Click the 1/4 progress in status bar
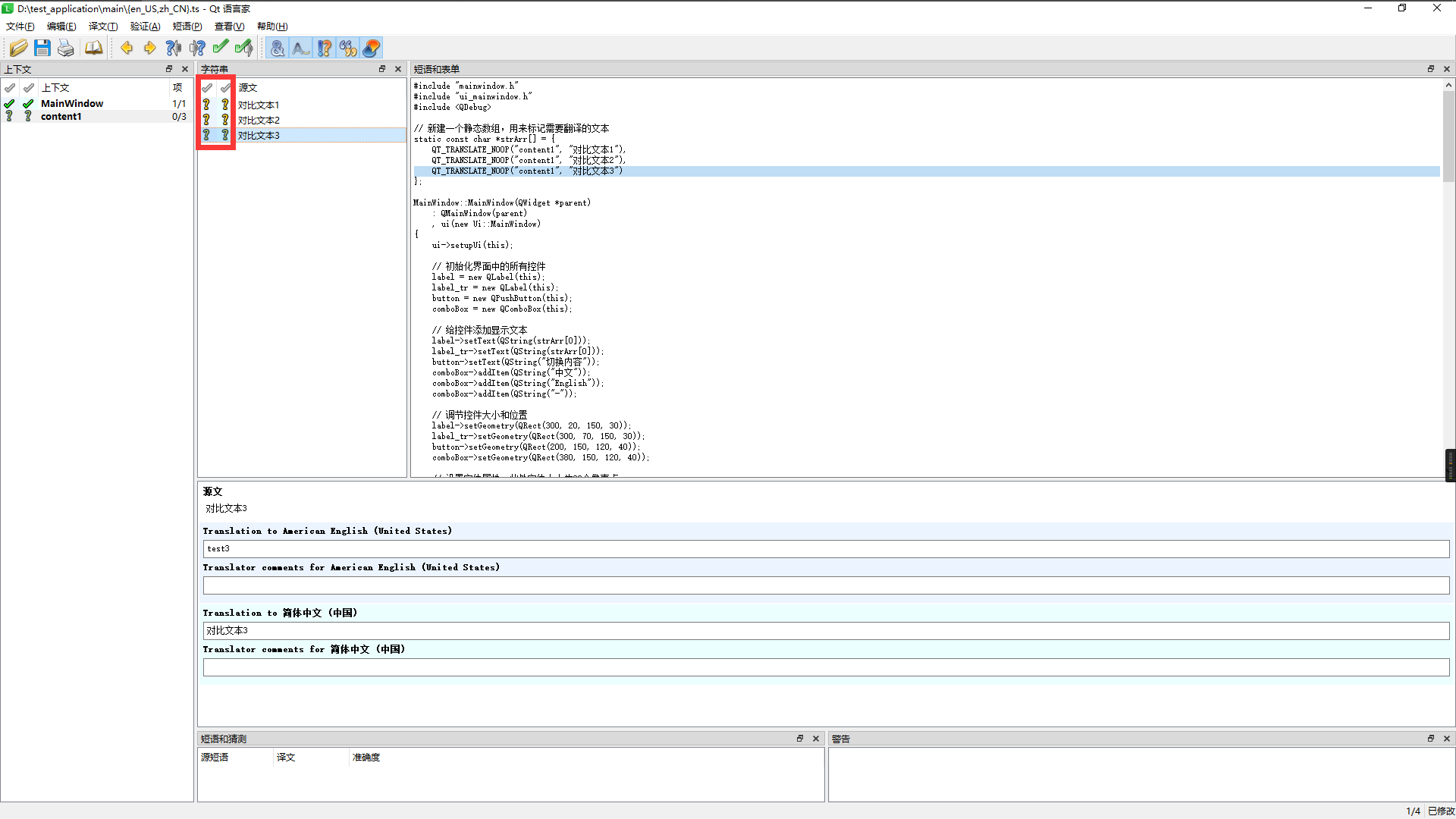The width and height of the screenshot is (1456, 819). [1413, 811]
